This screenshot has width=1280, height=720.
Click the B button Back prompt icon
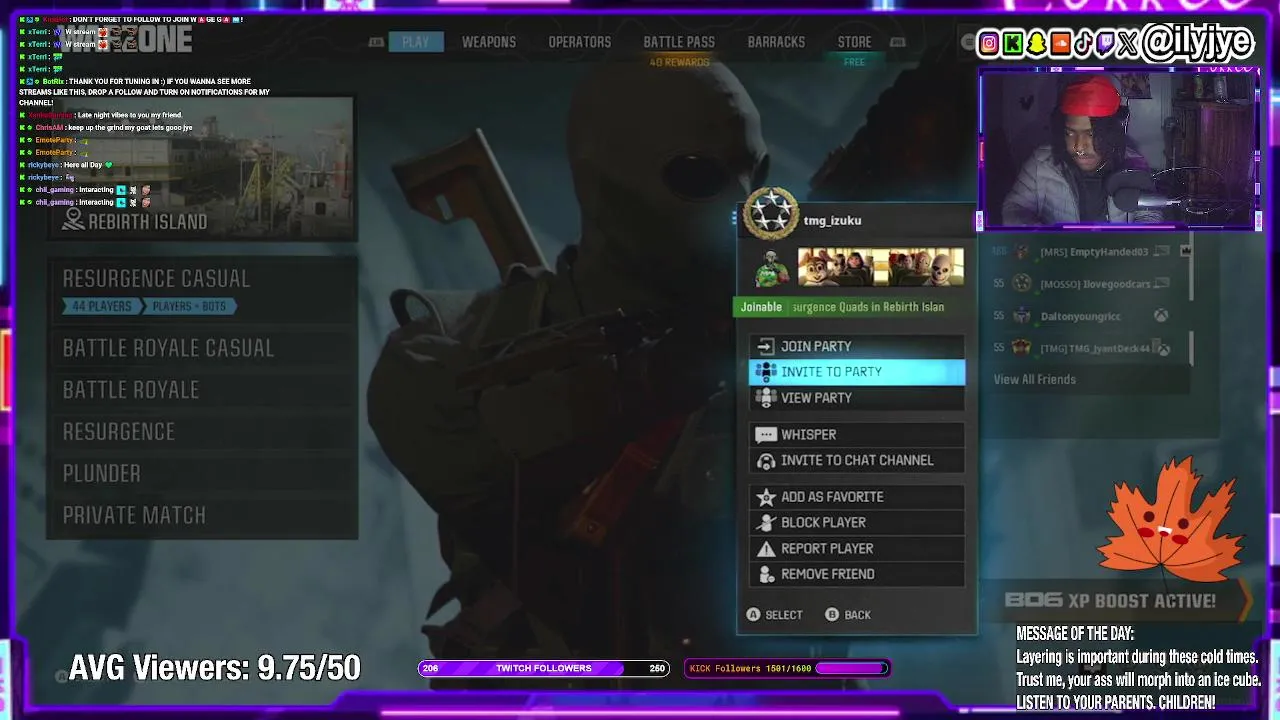(x=832, y=614)
